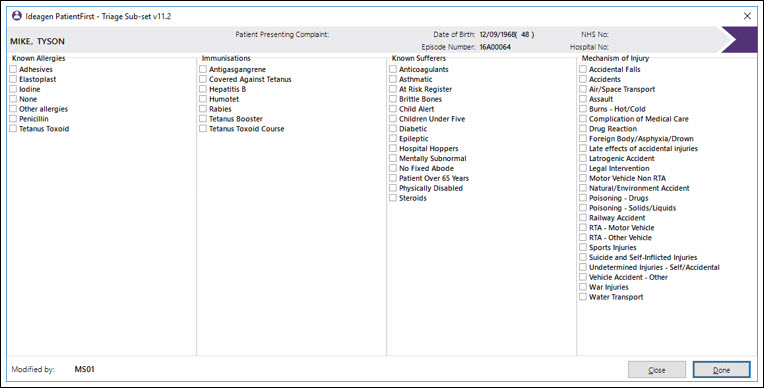Check Assault as mechanism of injury
This screenshot has width=764, height=388.
(583, 99)
